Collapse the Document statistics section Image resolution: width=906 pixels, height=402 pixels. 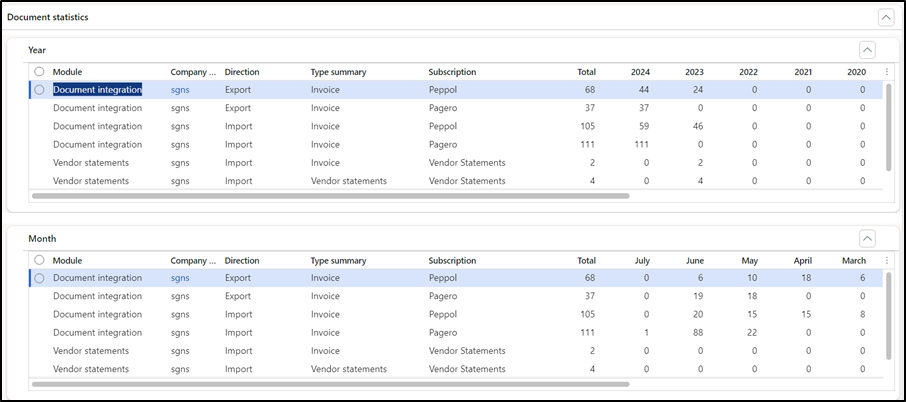886,18
